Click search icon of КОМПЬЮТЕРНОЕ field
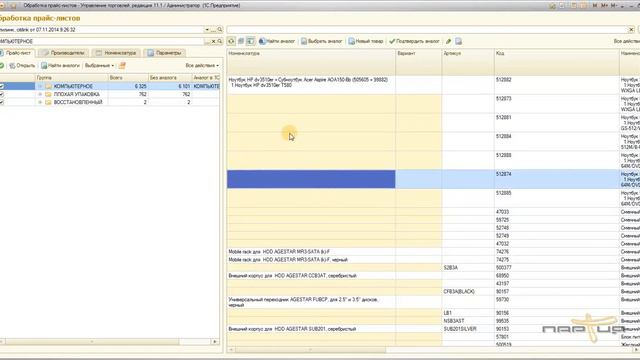This screenshot has width=640, height=360. pos(220,41)
